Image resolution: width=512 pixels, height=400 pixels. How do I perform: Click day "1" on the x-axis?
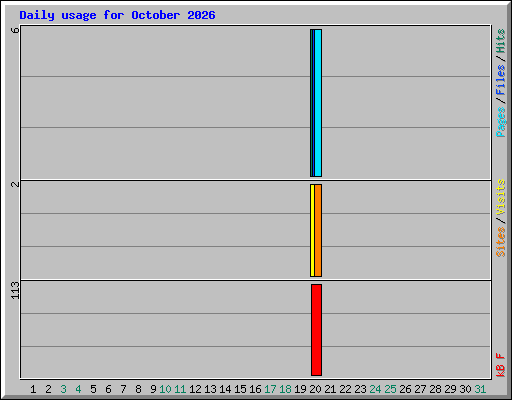(x=33, y=389)
